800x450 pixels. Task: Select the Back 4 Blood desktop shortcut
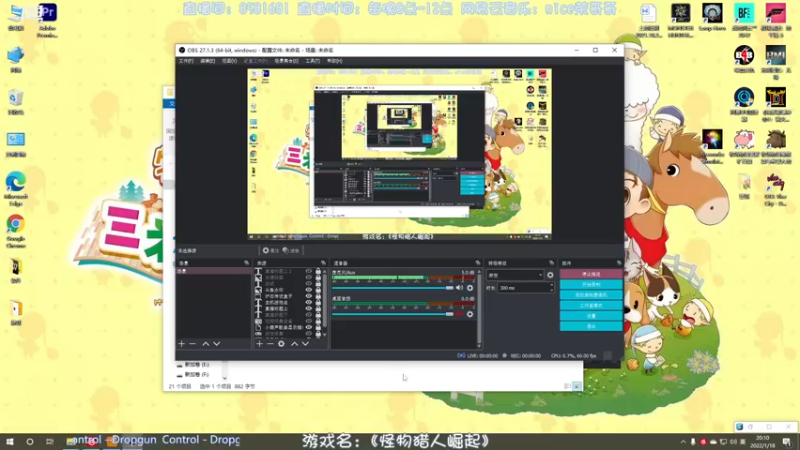click(744, 59)
